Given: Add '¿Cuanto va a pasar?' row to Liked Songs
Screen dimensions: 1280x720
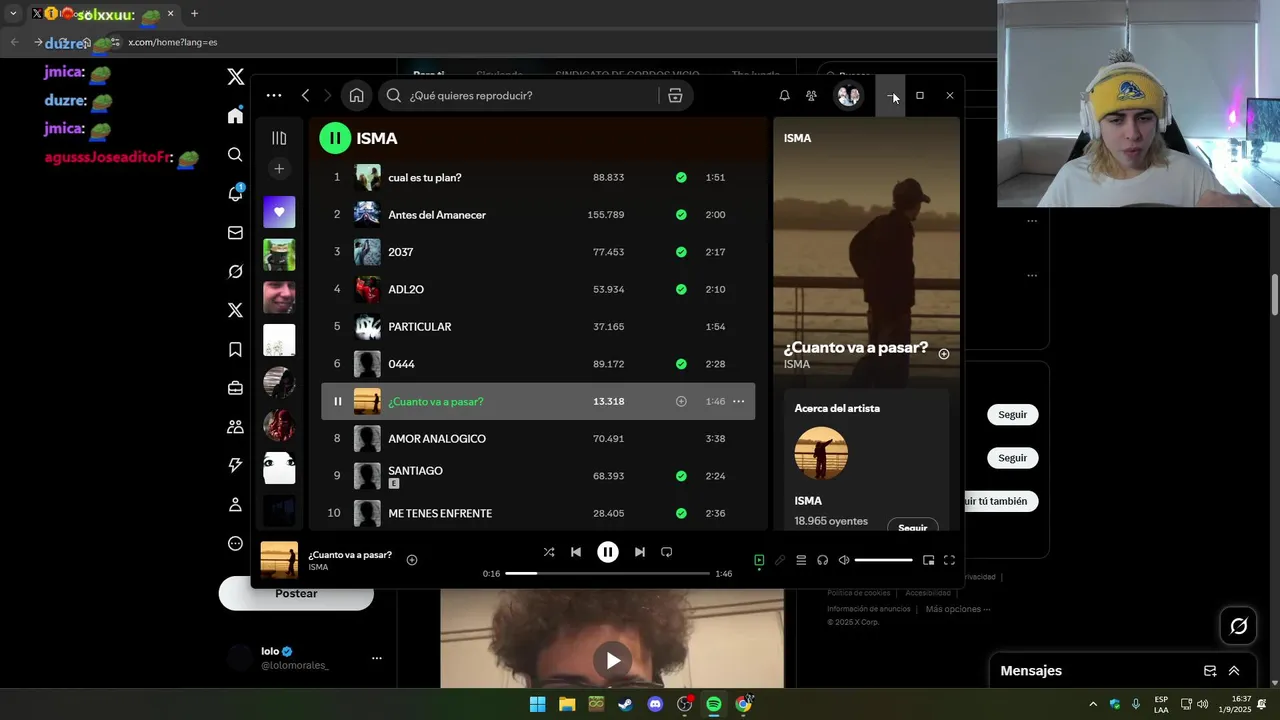Looking at the screenshot, I should tap(681, 401).
